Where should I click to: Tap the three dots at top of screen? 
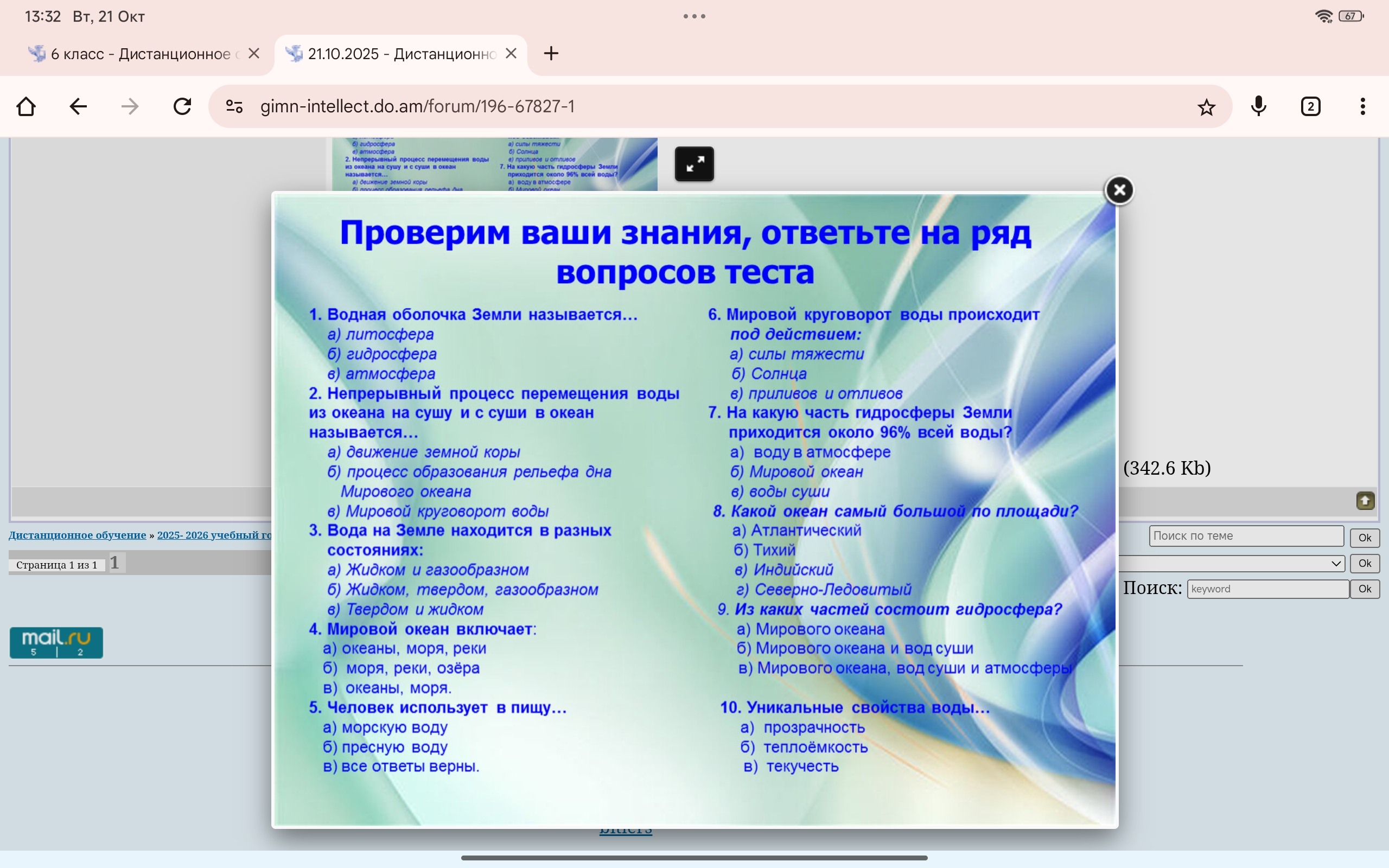(694, 16)
